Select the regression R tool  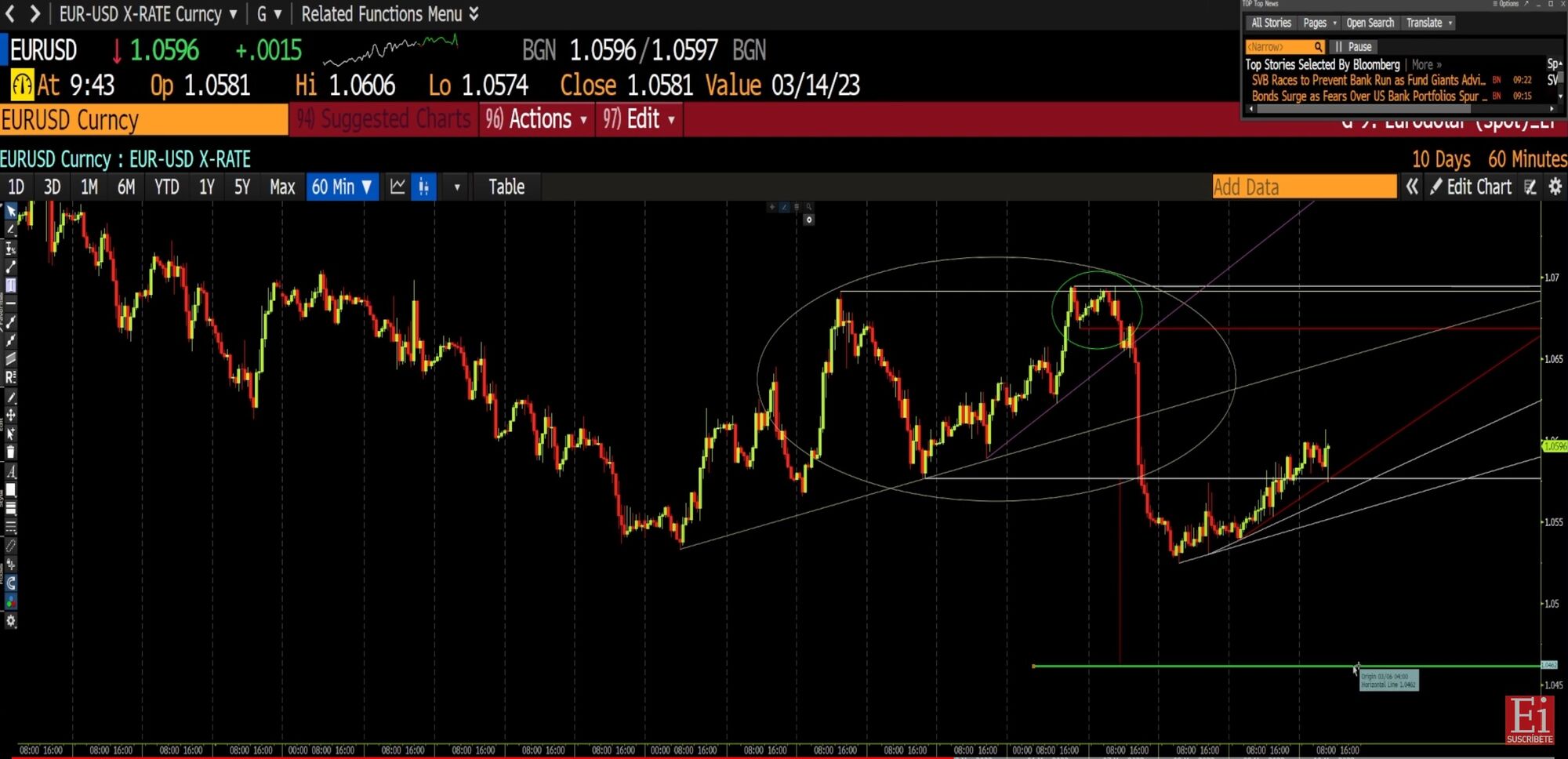coord(11,378)
